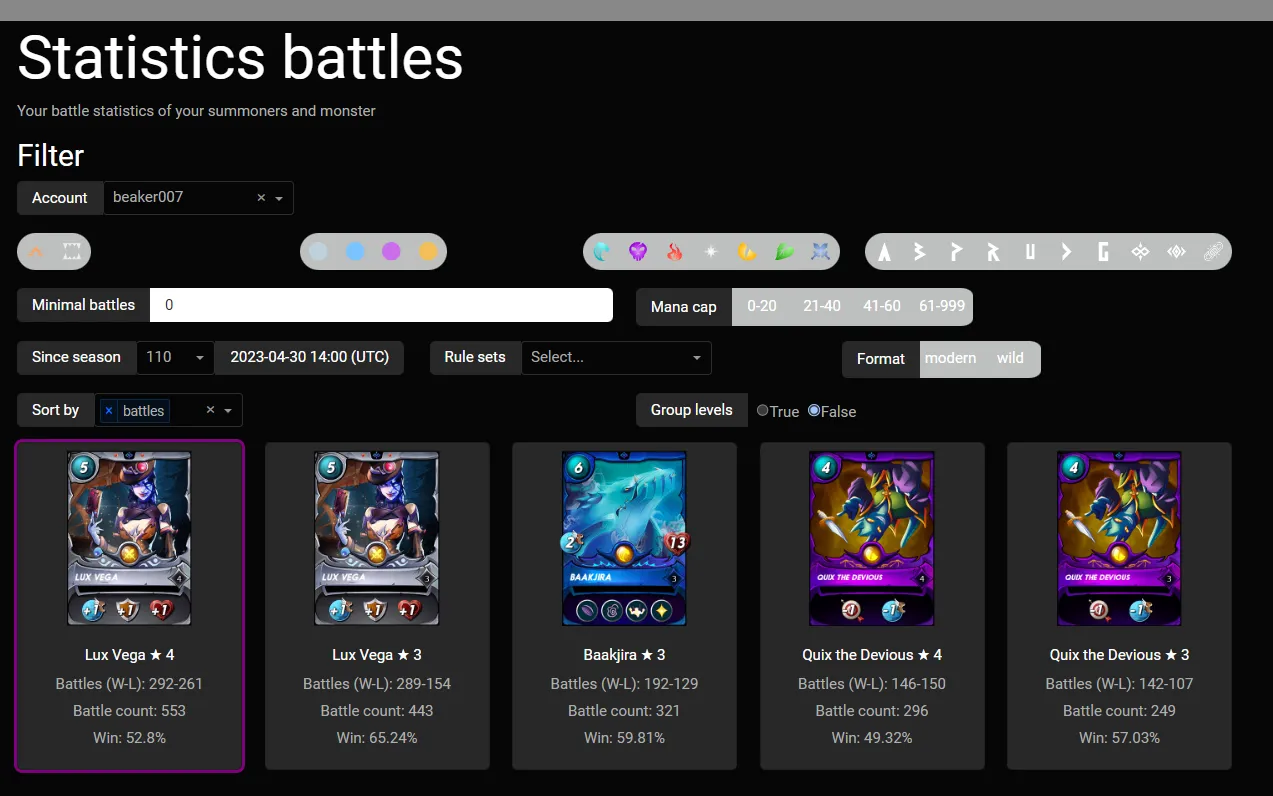Image resolution: width=1273 pixels, height=796 pixels.
Task: Clear all Sort by values
Action: coord(210,410)
